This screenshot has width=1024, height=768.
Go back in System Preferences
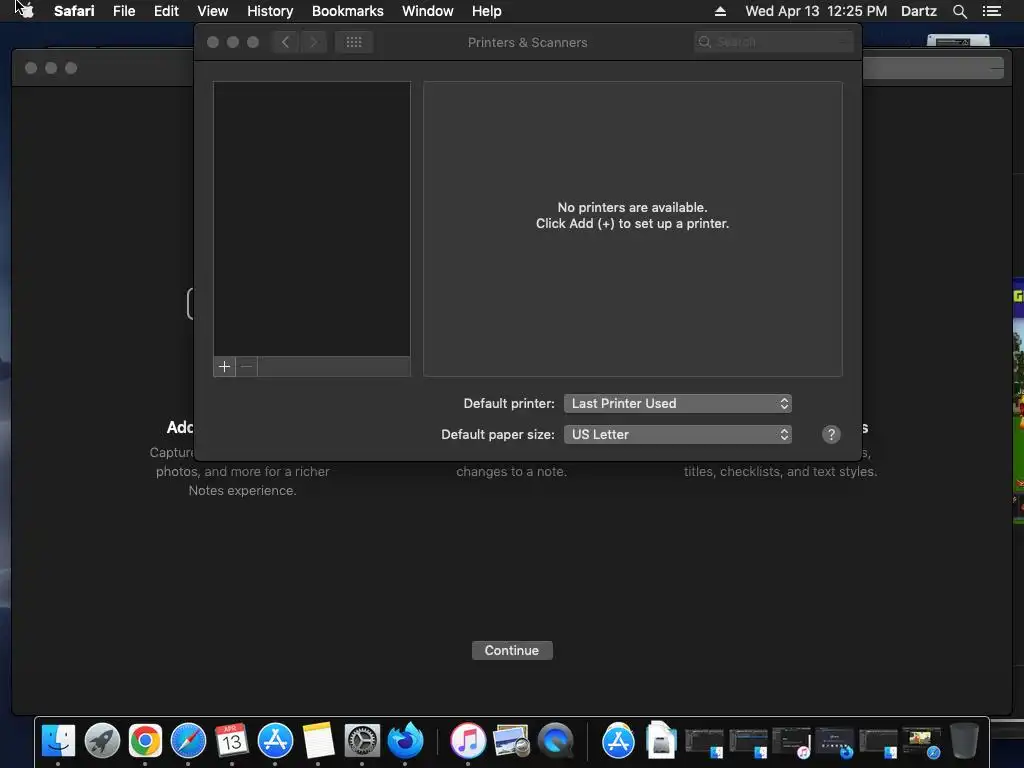(285, 42)
